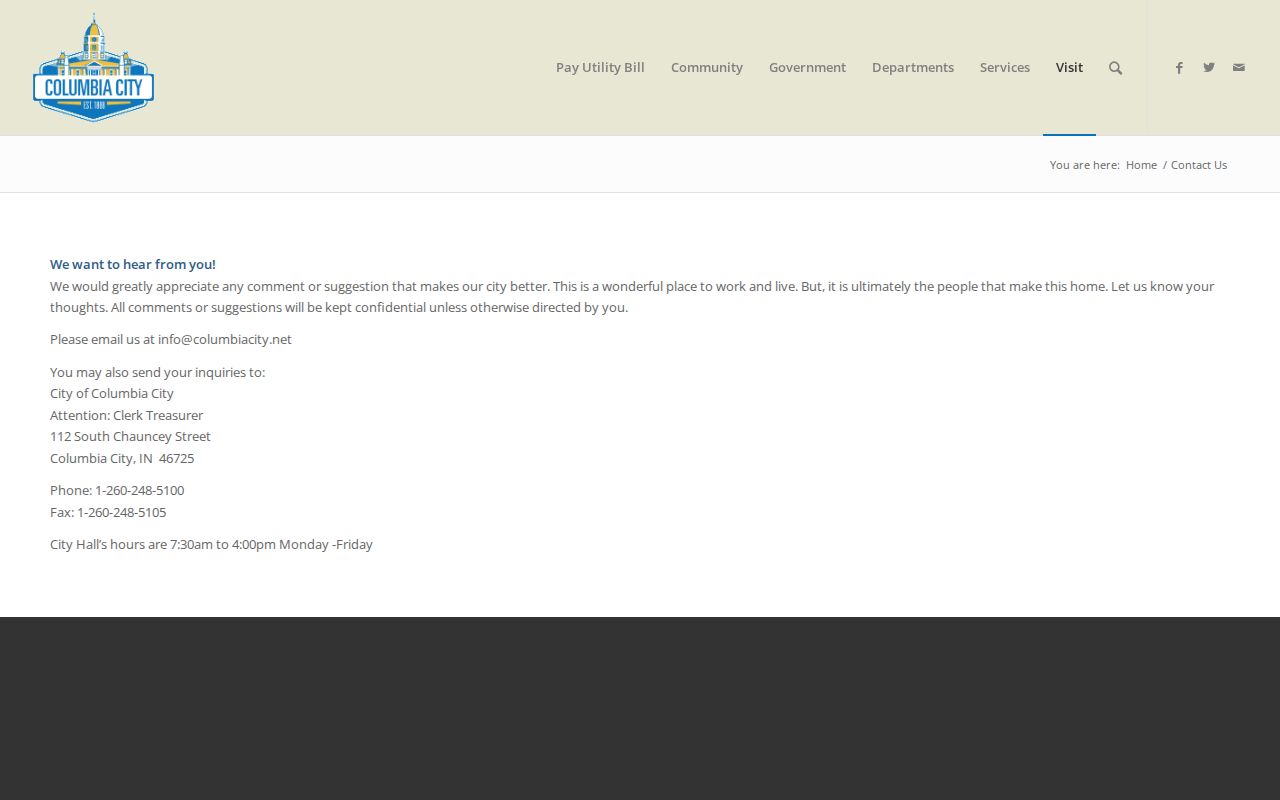Click 'Columbia City, IN 46725' line

pyautogui.click(x=122, y=458)
